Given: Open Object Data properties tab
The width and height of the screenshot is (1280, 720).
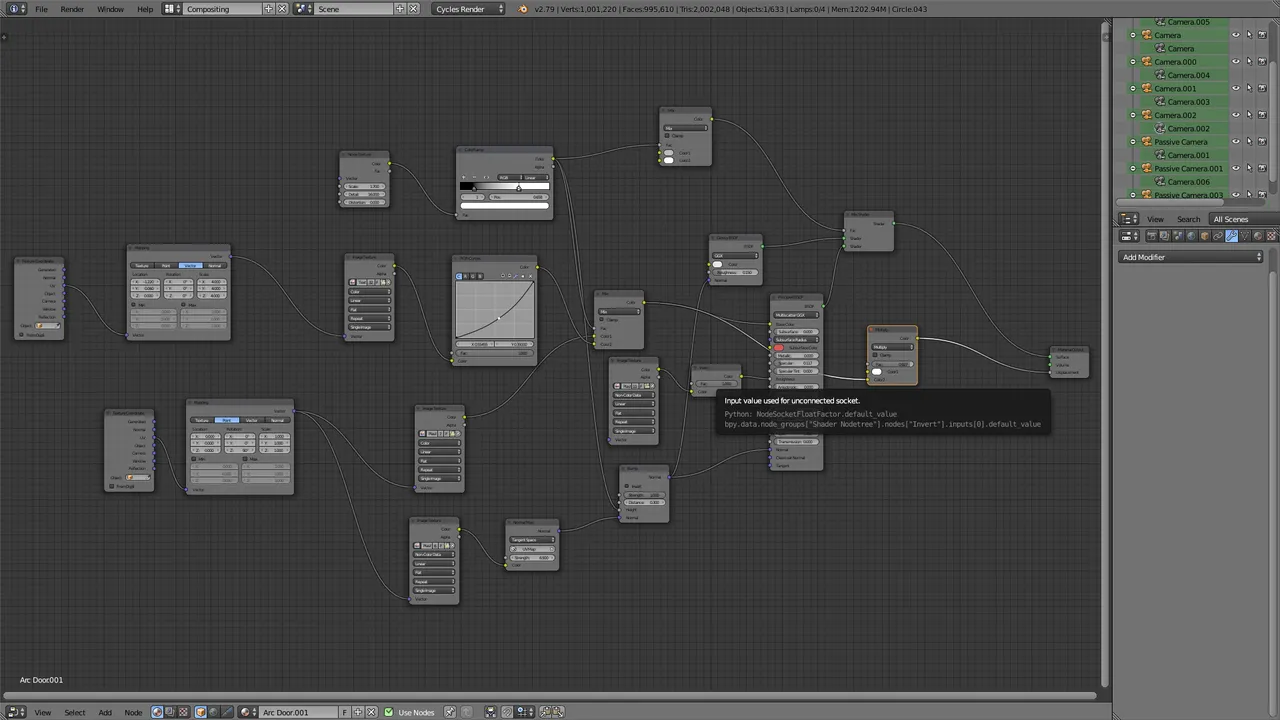Looking at the screenshot, I should (1245, 236).
